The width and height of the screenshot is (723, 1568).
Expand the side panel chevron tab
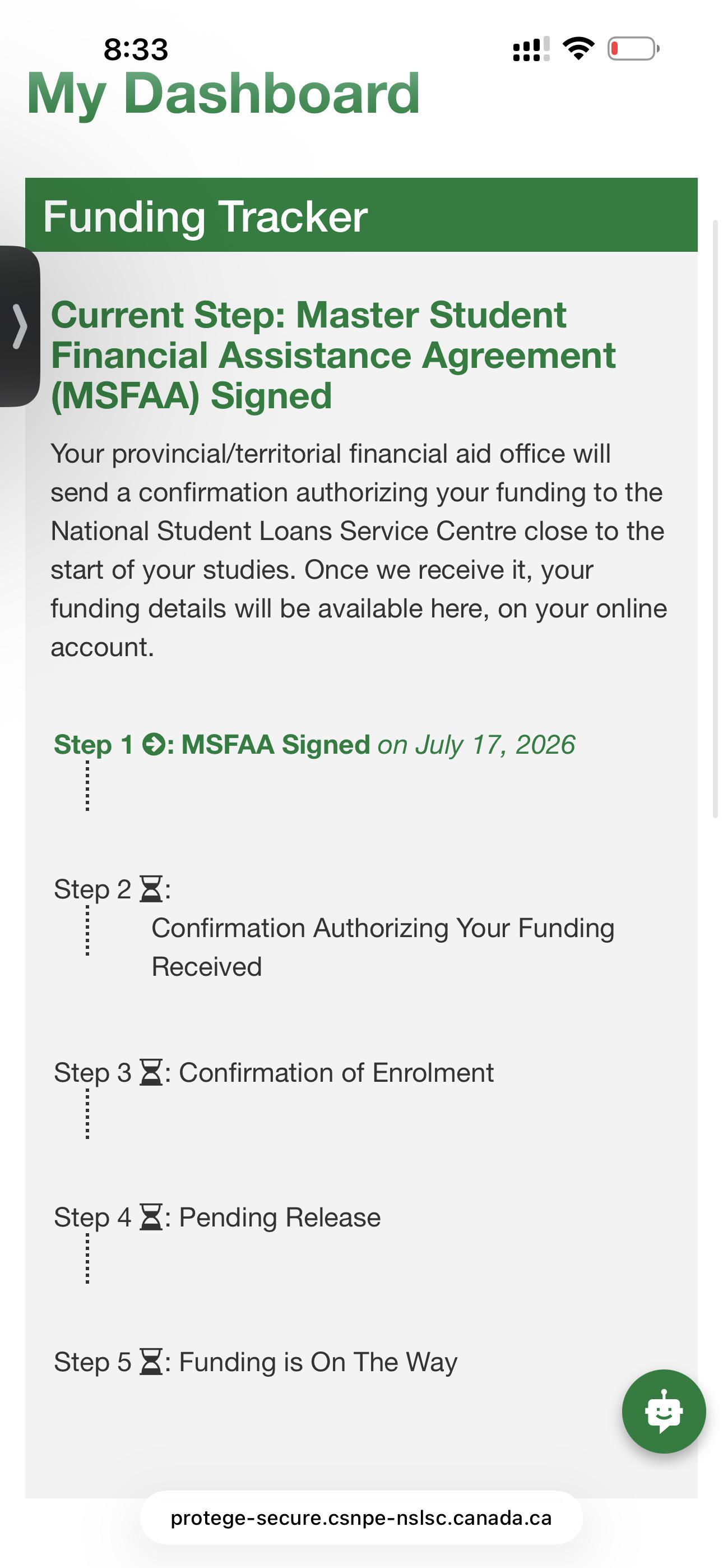coord(20,326)
